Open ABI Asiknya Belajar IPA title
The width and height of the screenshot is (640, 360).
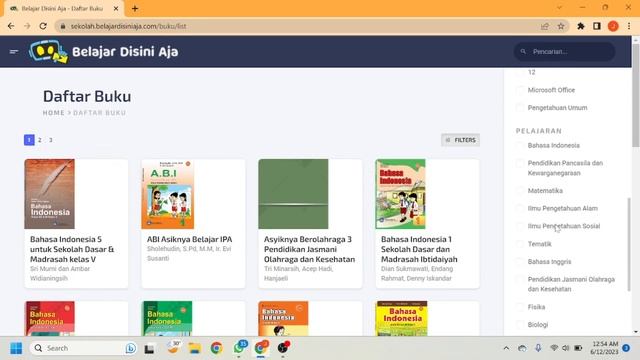point(189,239)
